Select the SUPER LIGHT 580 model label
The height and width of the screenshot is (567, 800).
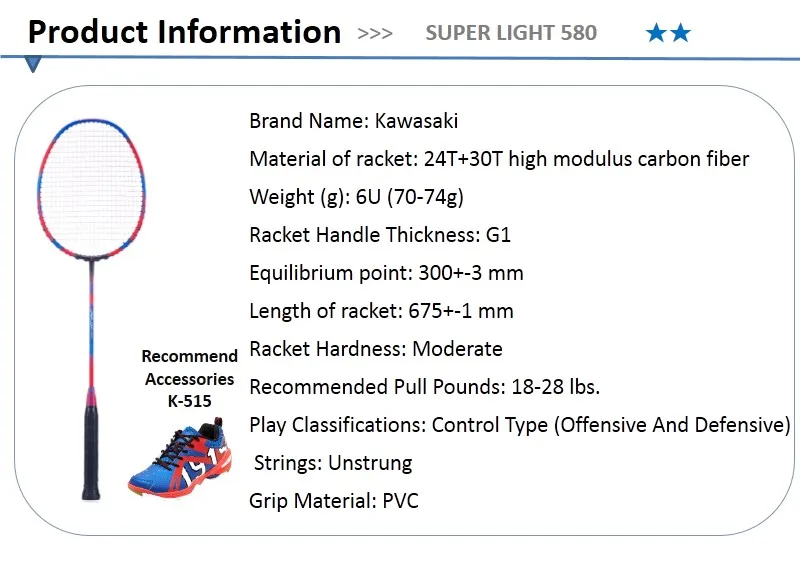point(511,33)
